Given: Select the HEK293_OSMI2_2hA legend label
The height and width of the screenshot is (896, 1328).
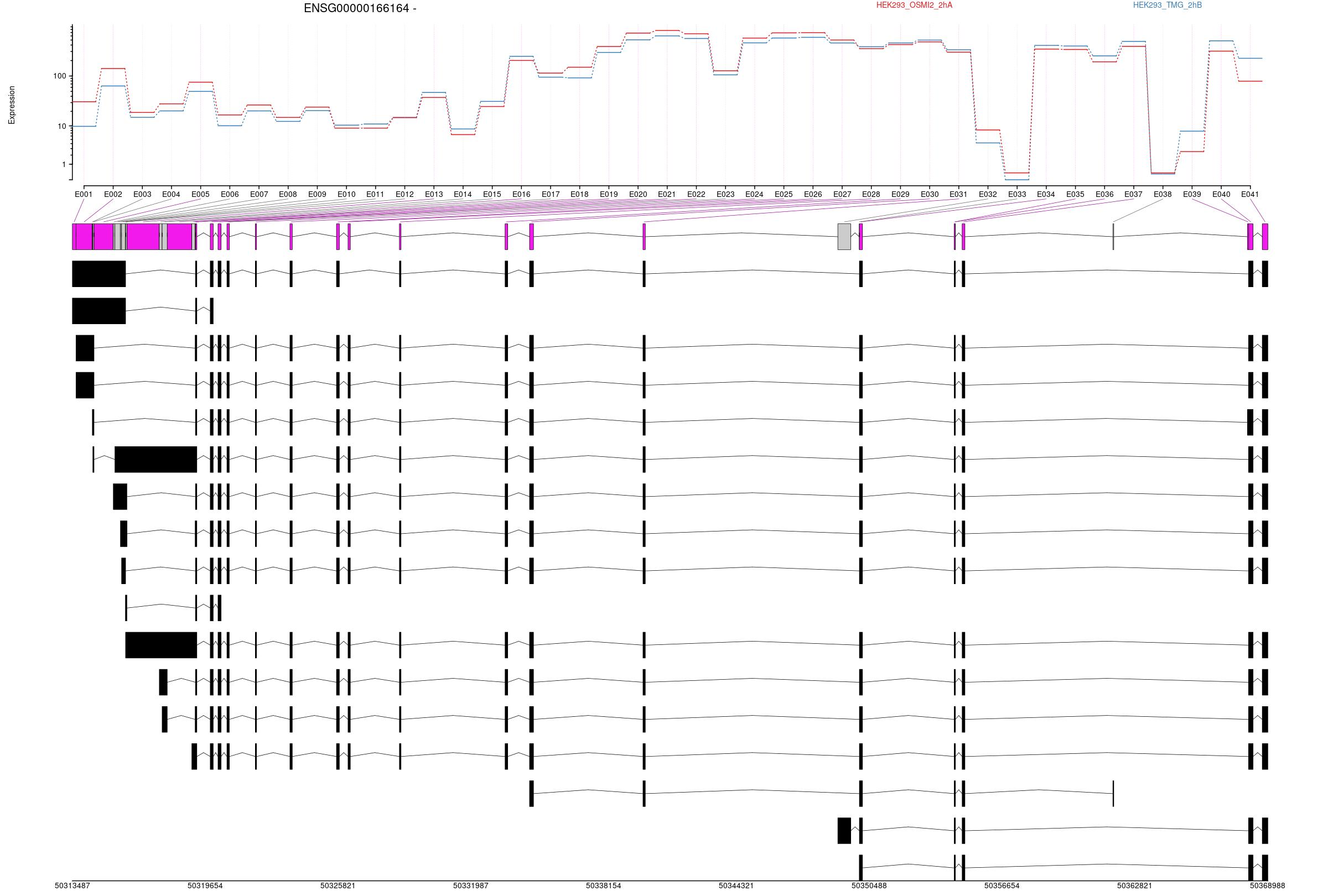Looking at the screenshot, I should coord(914,5).
